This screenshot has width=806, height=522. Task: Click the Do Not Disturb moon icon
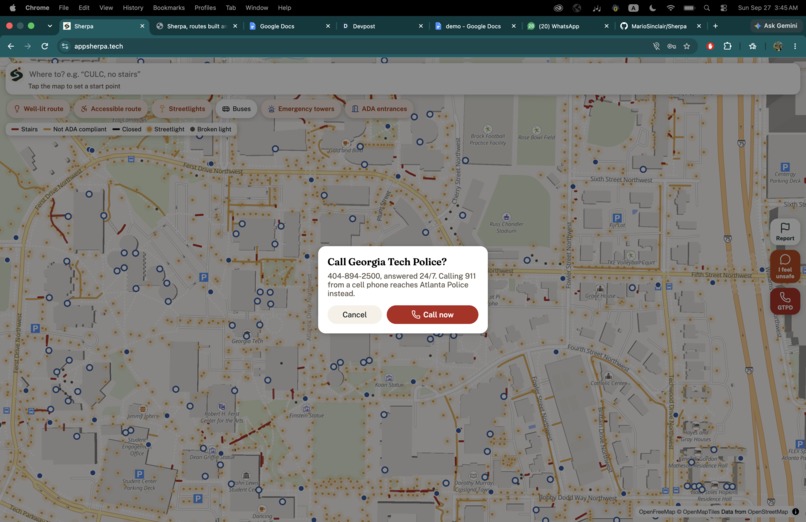click(x=652, y=8)
